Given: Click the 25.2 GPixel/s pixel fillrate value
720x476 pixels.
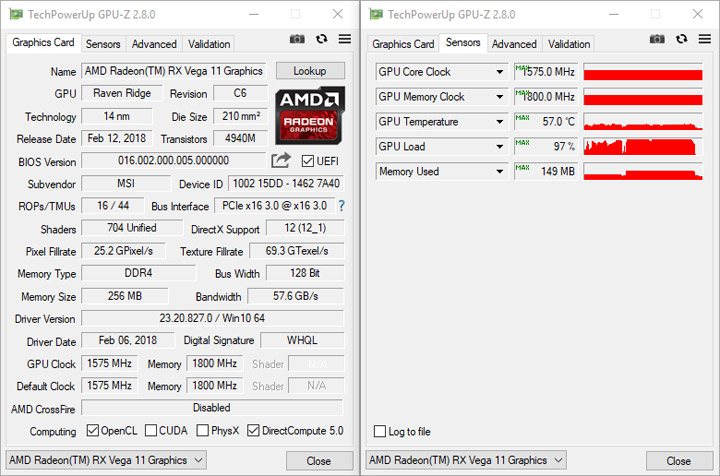Looking at the screenshot, I should [124, 251].
